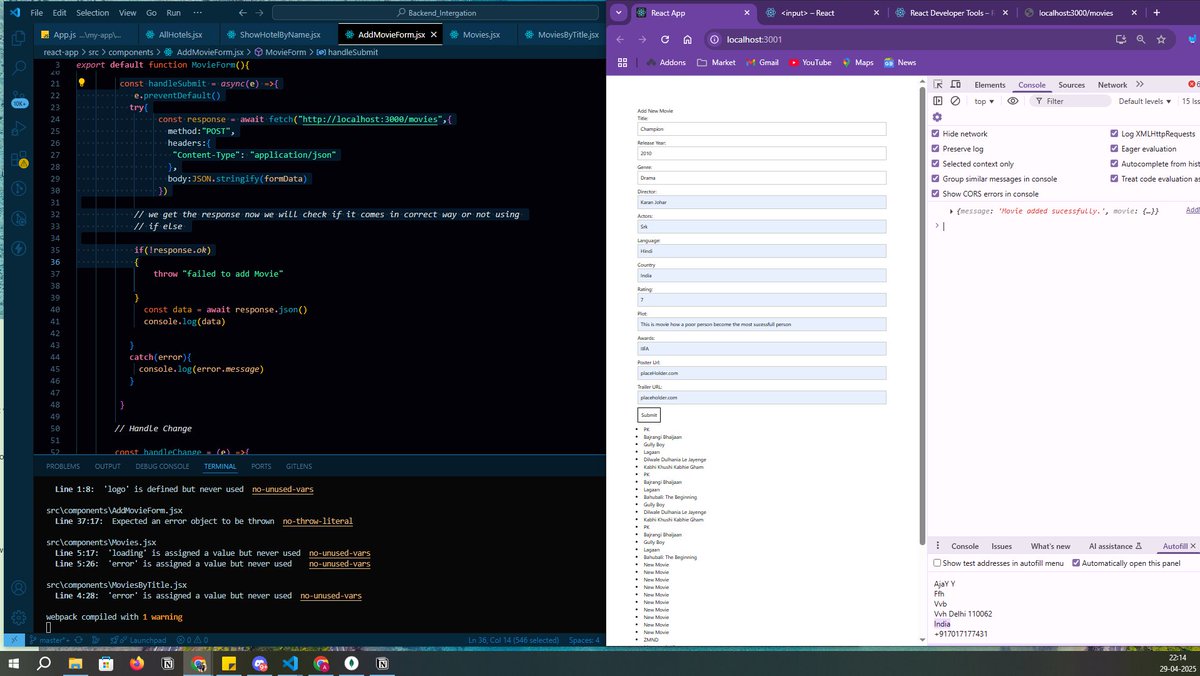Image resolution: width=1200 pixels, height=676 pixels.
Task: Click the browser Back arrow
Action: [619, 39]
